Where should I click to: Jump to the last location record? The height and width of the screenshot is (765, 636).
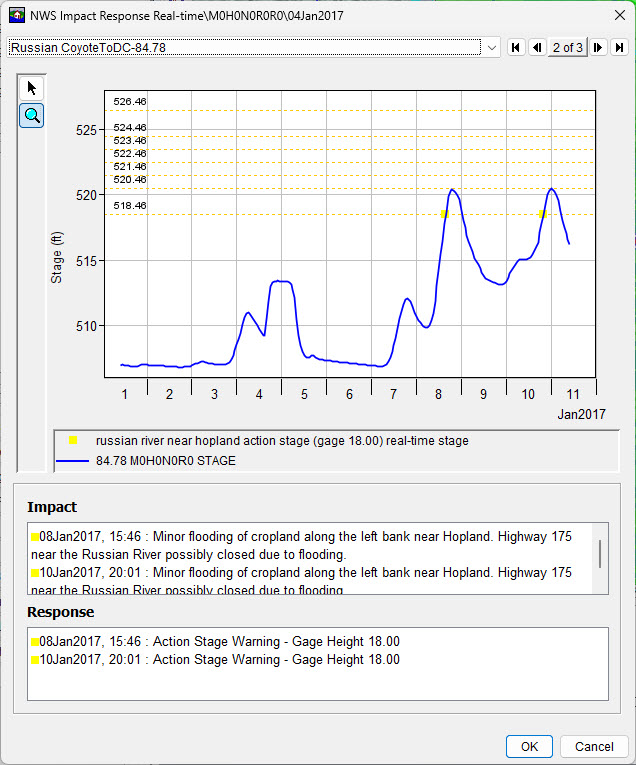(x=619, y=47)
